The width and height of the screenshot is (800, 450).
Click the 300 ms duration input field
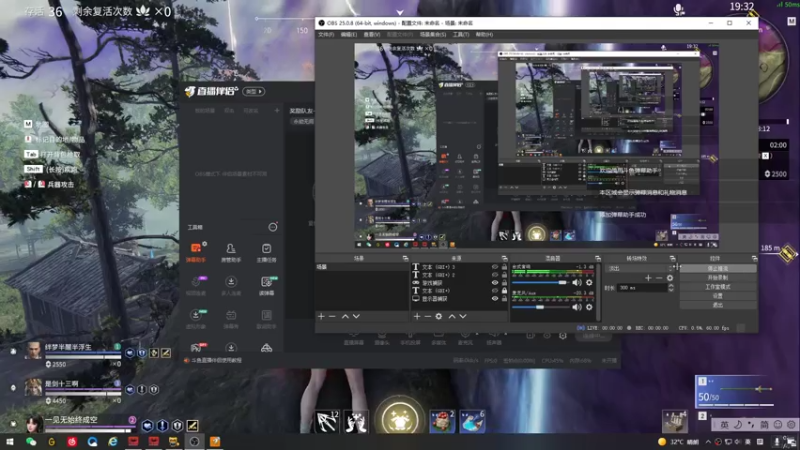pos(642,288)
